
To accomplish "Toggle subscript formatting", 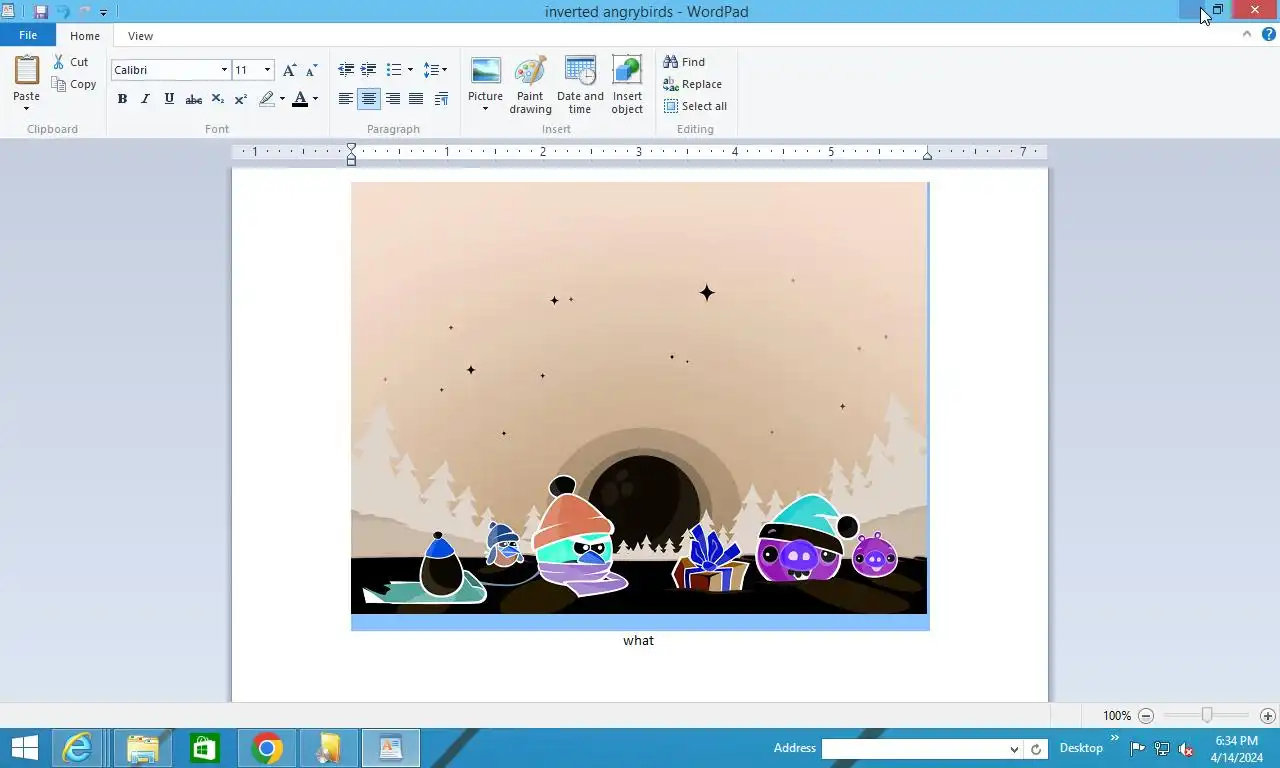I will (x=217, y=99).
